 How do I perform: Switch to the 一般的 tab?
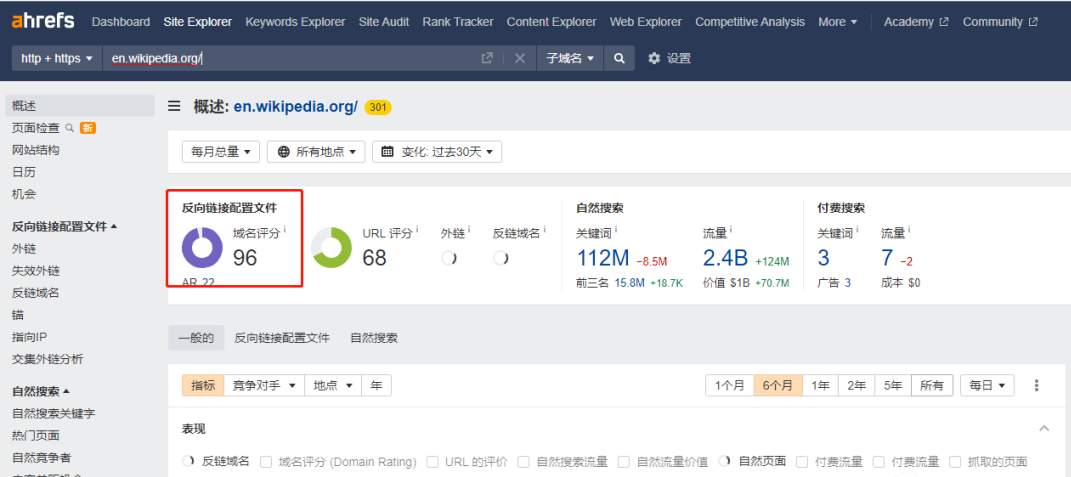pos(196,338)
